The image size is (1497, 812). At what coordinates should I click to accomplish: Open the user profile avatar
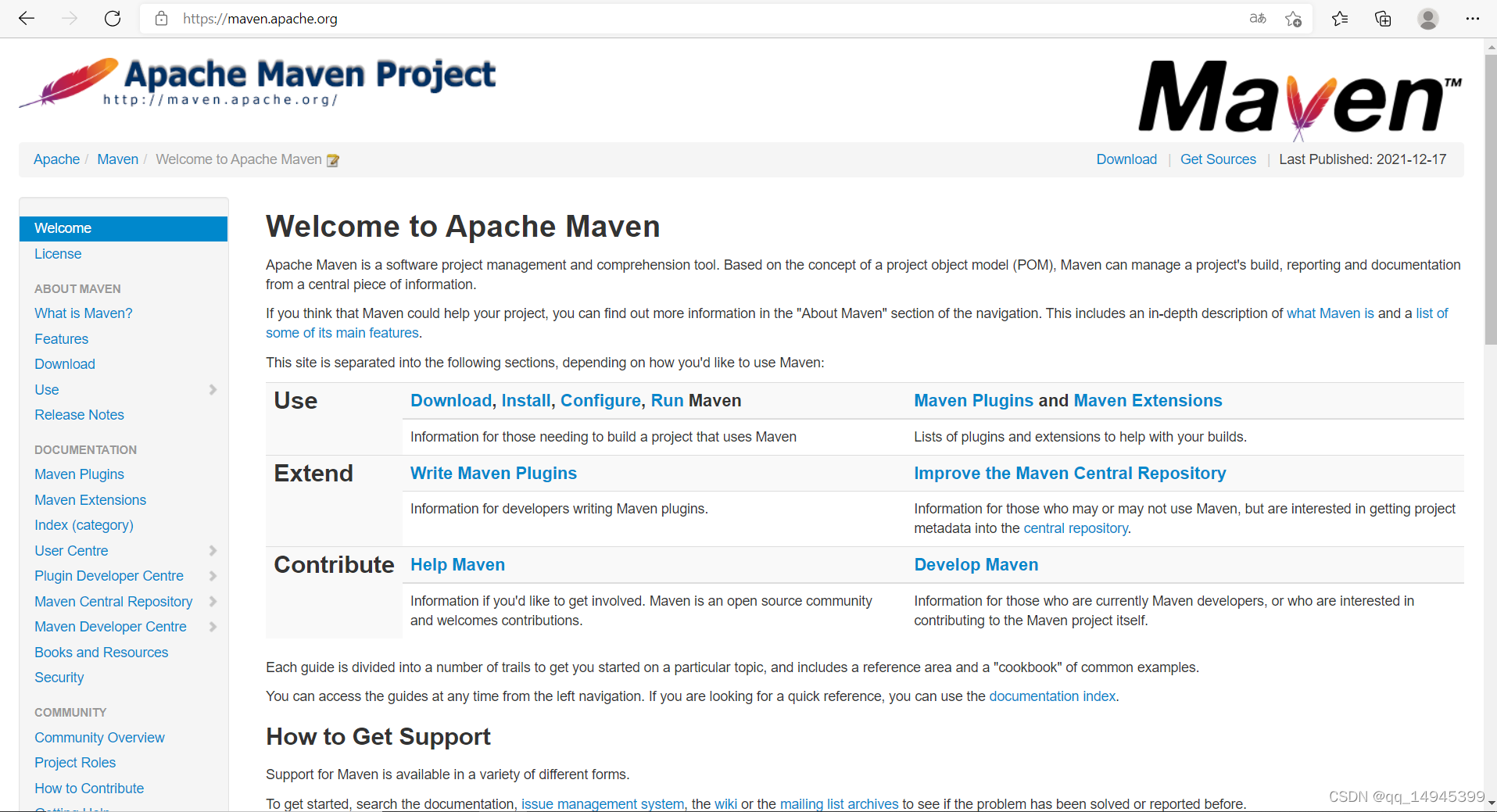point(1428,19)
